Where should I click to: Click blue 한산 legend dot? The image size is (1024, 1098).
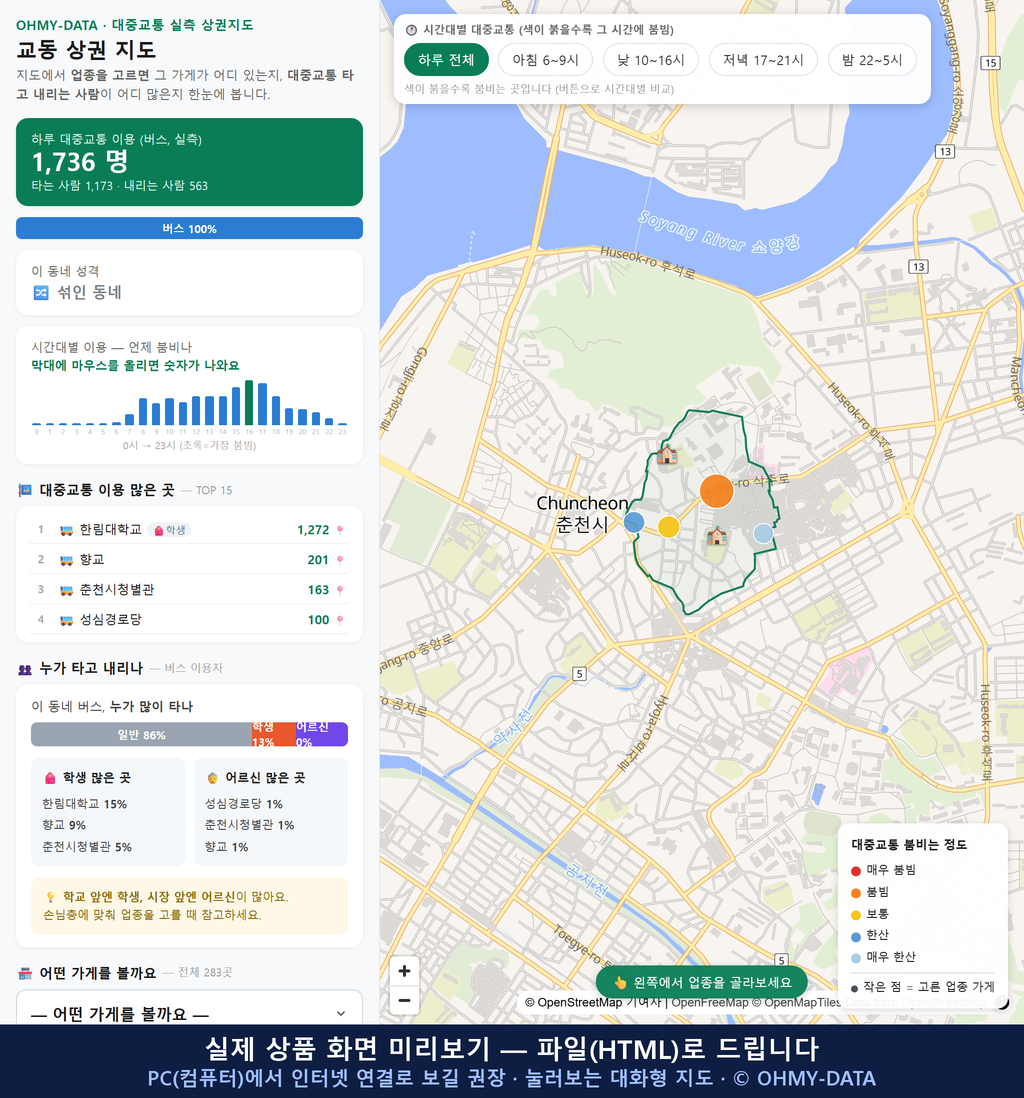(x=855, y=936)
